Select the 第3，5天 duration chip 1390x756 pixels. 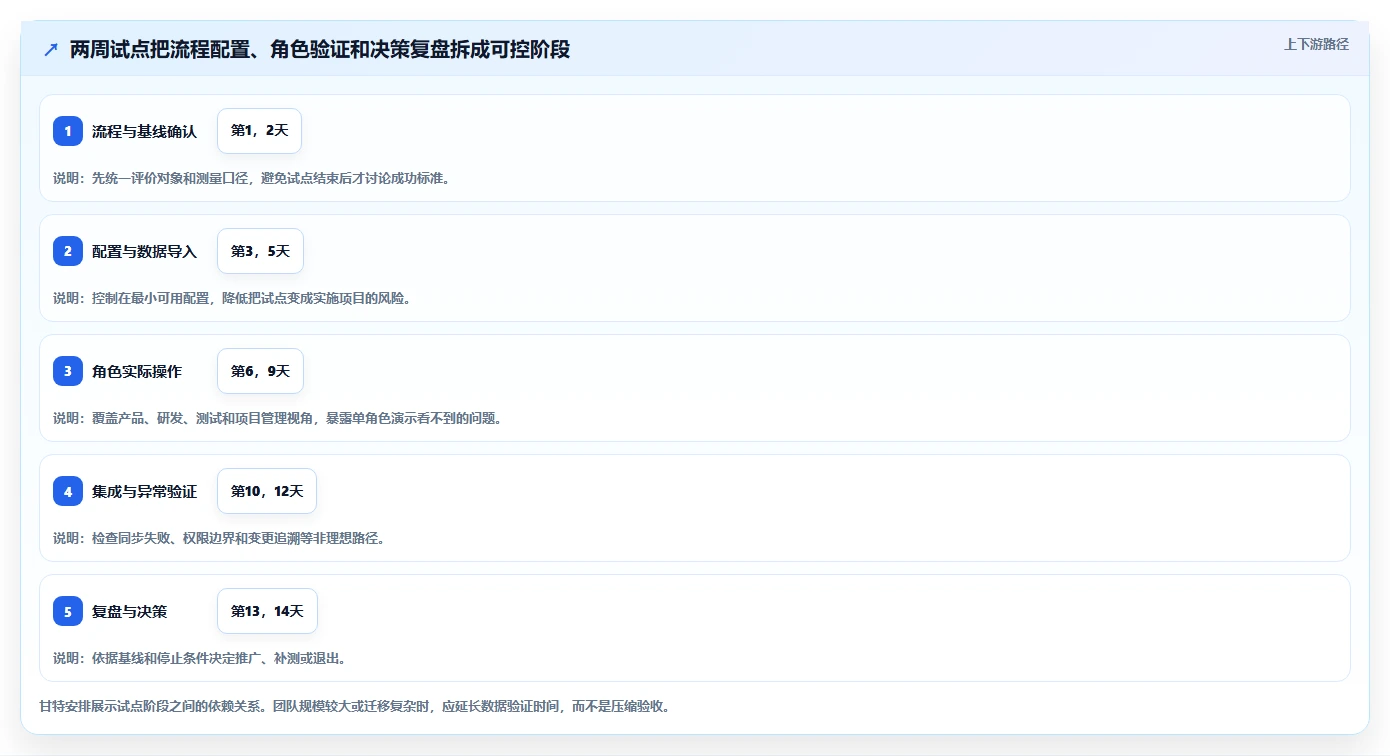point(260,251)
